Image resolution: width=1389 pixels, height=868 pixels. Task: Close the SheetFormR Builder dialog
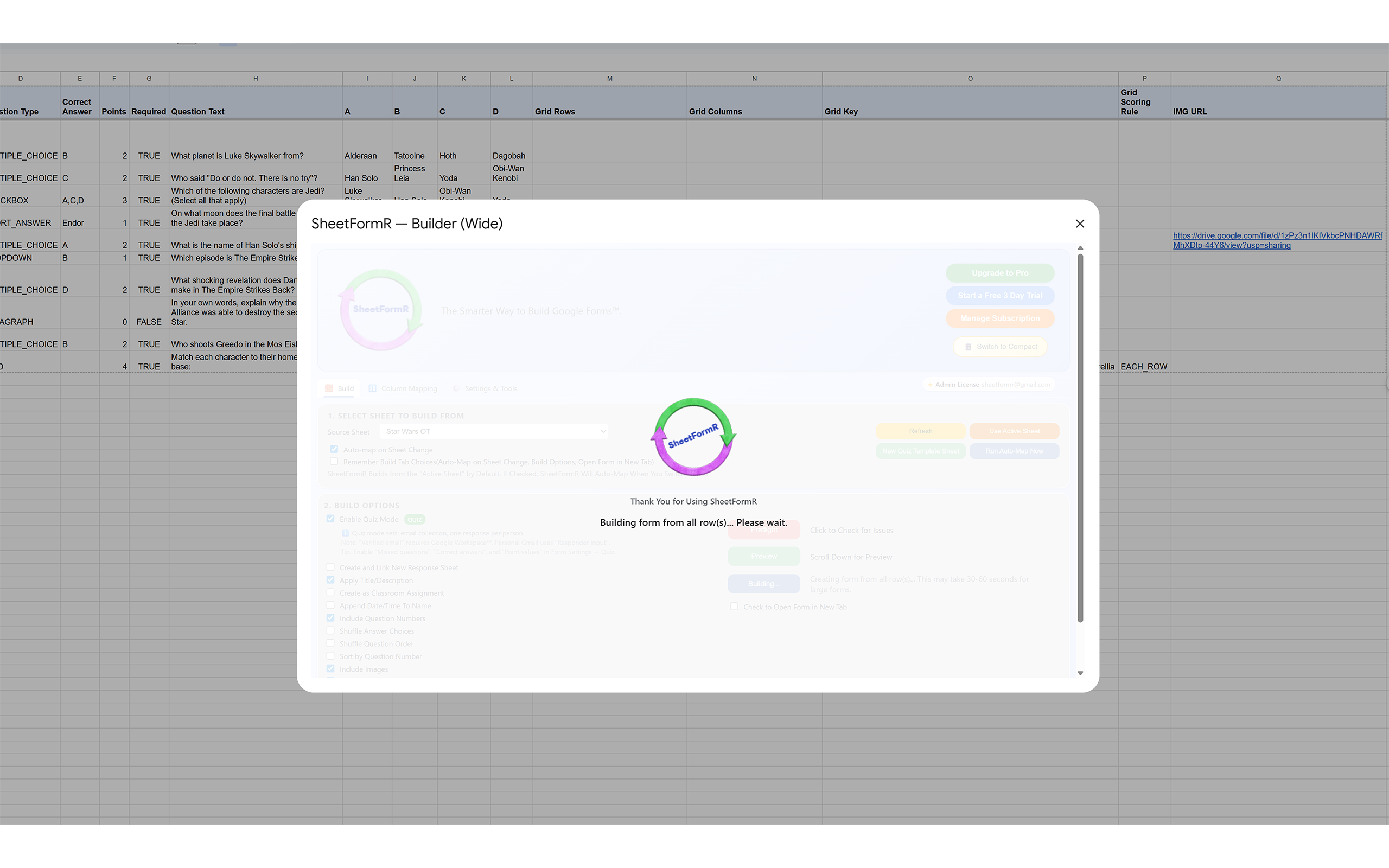(1080, 224)
